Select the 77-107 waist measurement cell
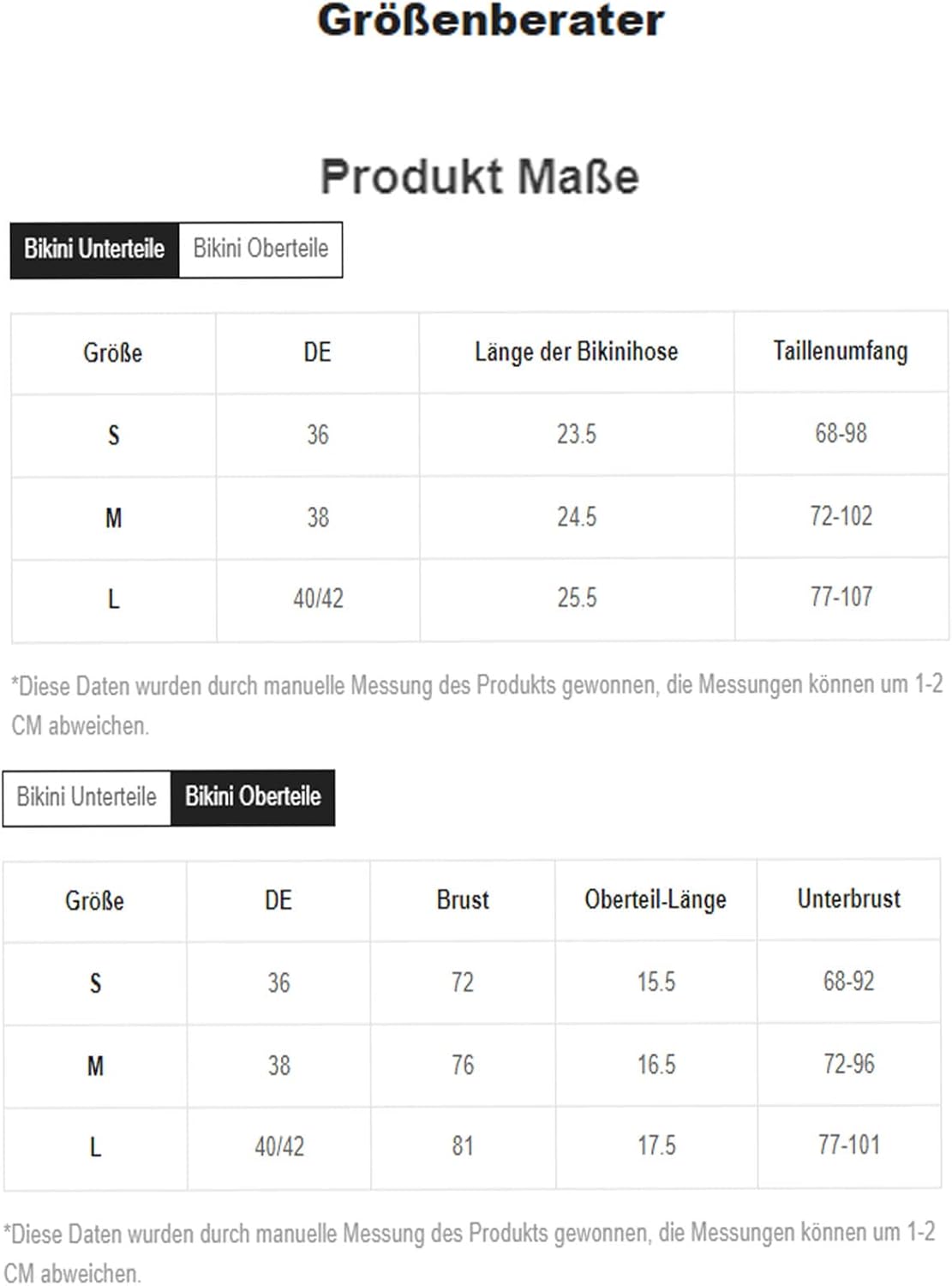The width and height of the screenshot is (952, 1286). pyautogui.click(x=841, y=598)
